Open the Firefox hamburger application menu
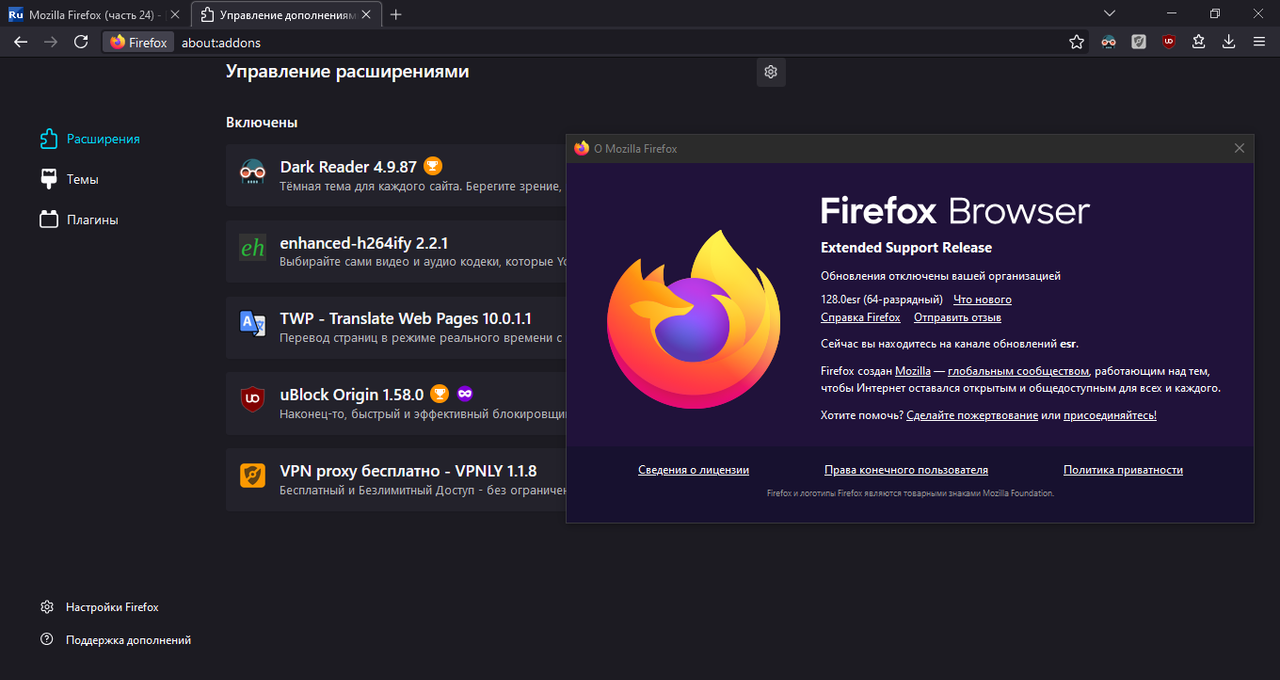This screenshot has width=1280, height=680. [1259, 42]
